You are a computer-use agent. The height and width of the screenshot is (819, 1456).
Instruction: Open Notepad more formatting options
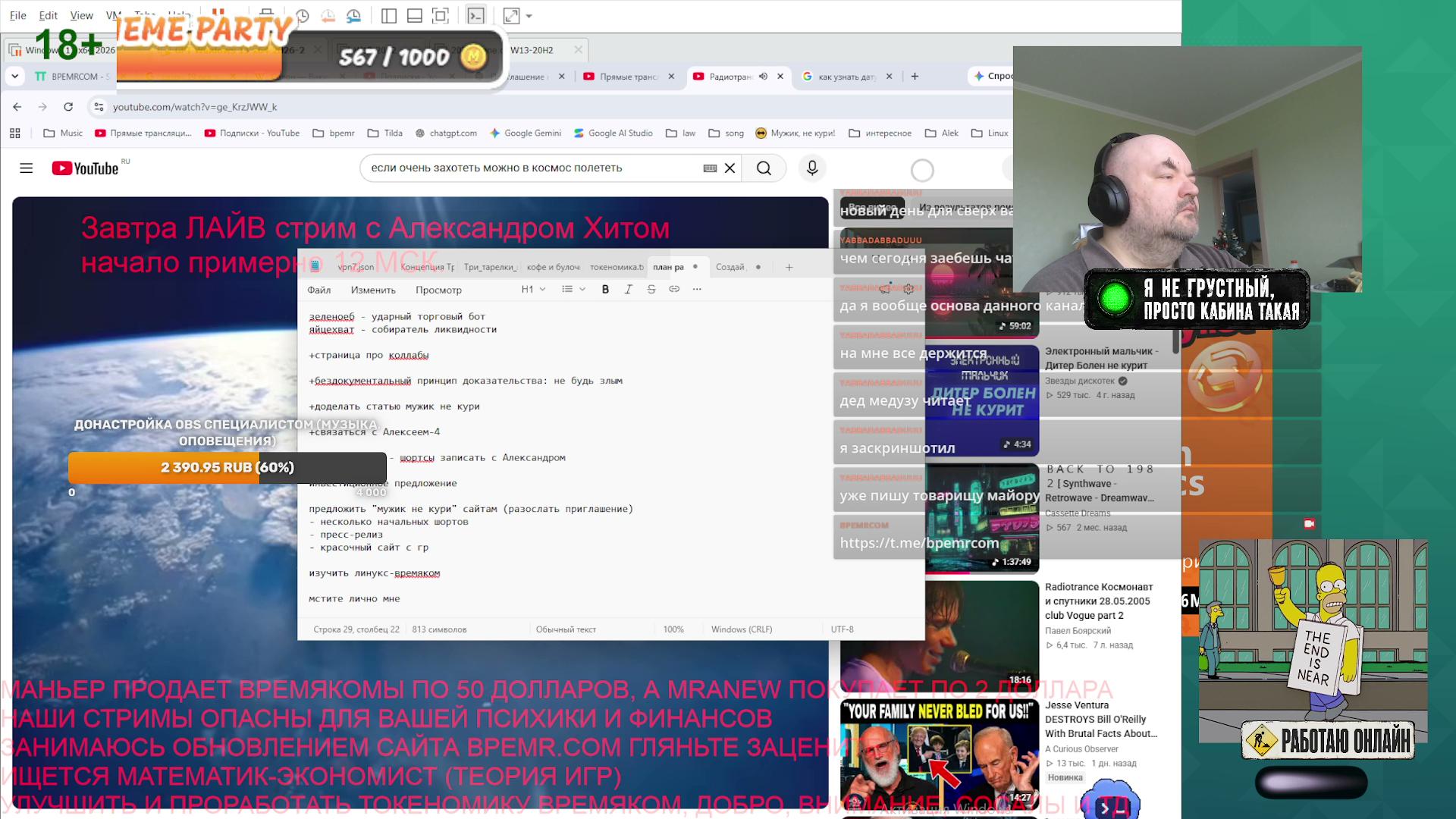tap(697, 289)
